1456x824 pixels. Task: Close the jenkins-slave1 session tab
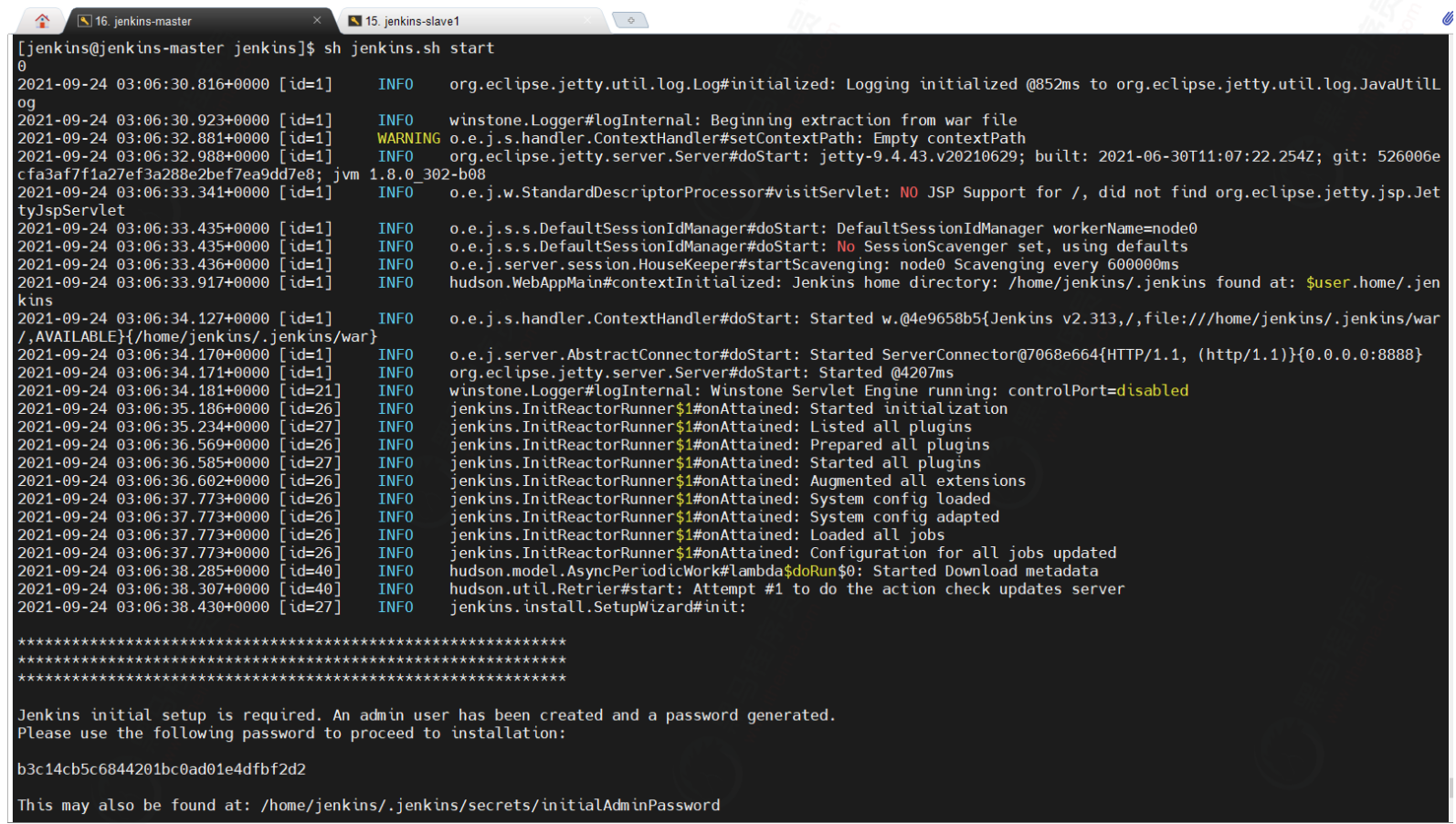coord(588,20)
